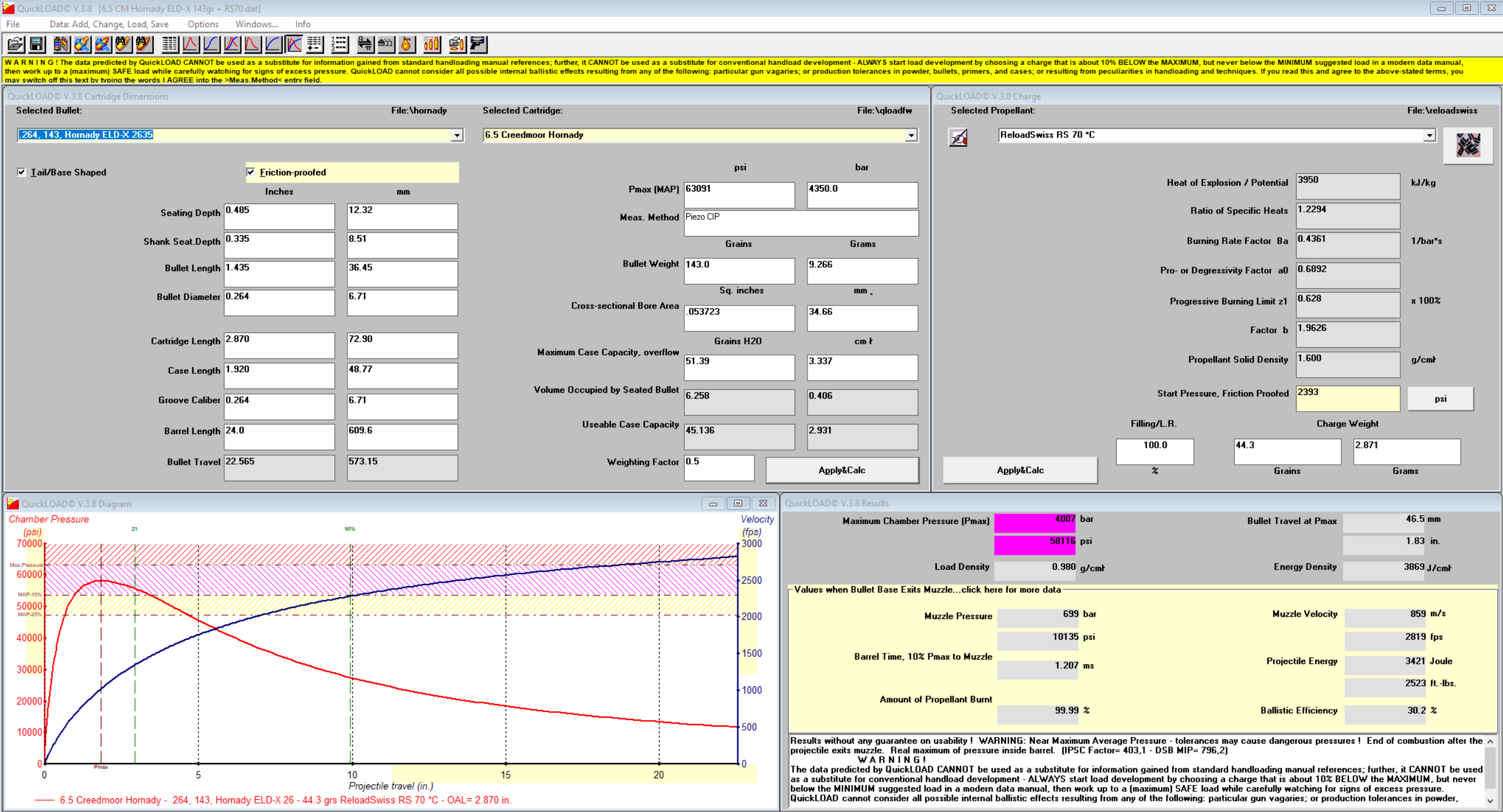Open the Info menu

303,24
